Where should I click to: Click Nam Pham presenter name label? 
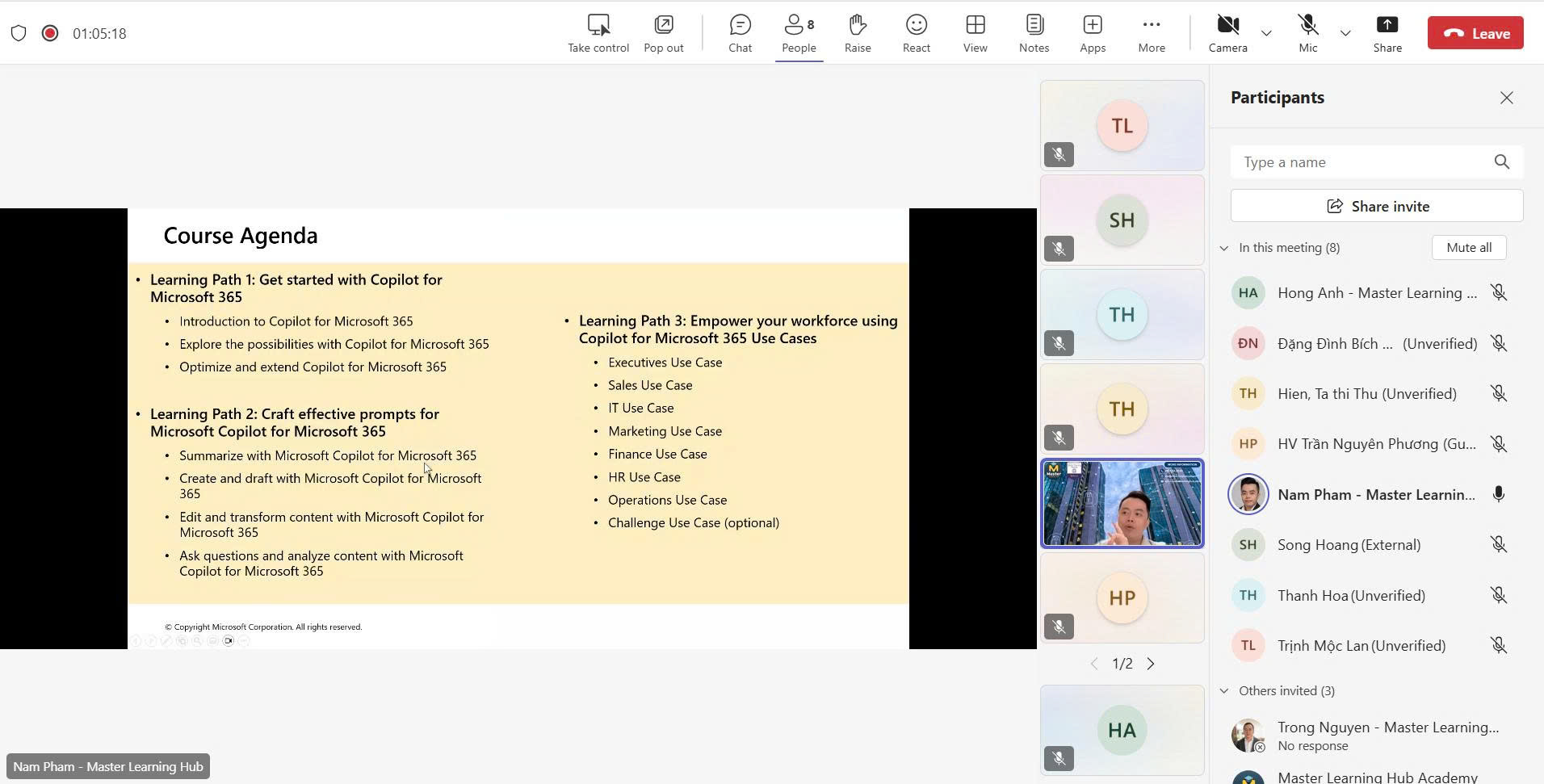(108, 766)
